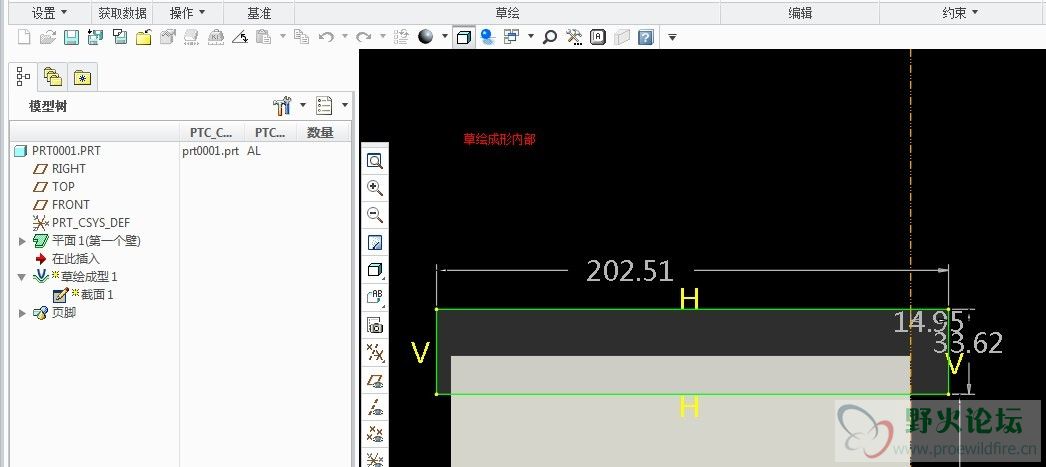Click the camera saved-view icon
The height and width of the screenshot is (467, 1046).
376,326
